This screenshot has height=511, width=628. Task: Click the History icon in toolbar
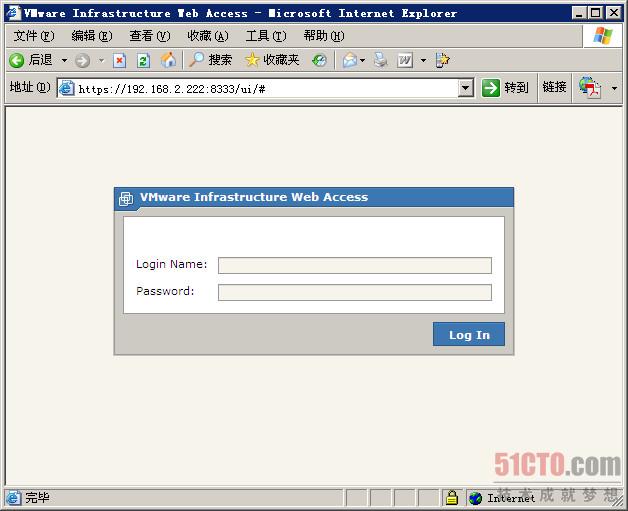coord(319,60)
